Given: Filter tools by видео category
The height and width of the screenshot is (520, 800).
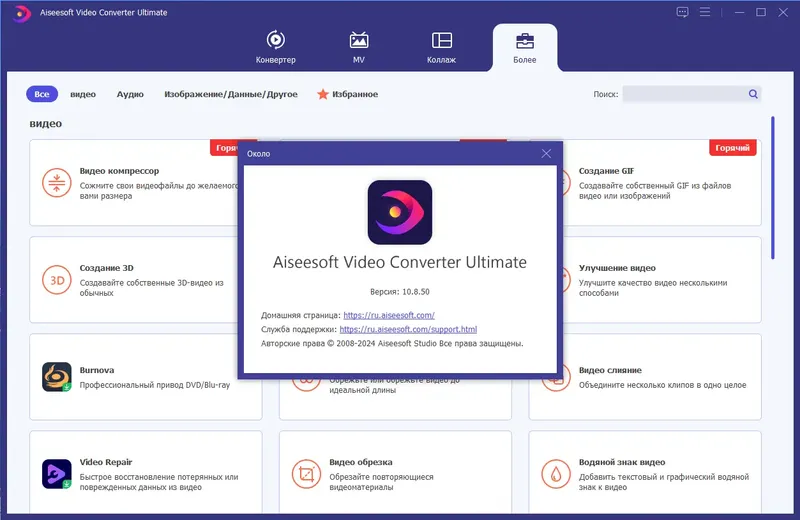Looking at the screenshot, I should [x=83, y=94].
